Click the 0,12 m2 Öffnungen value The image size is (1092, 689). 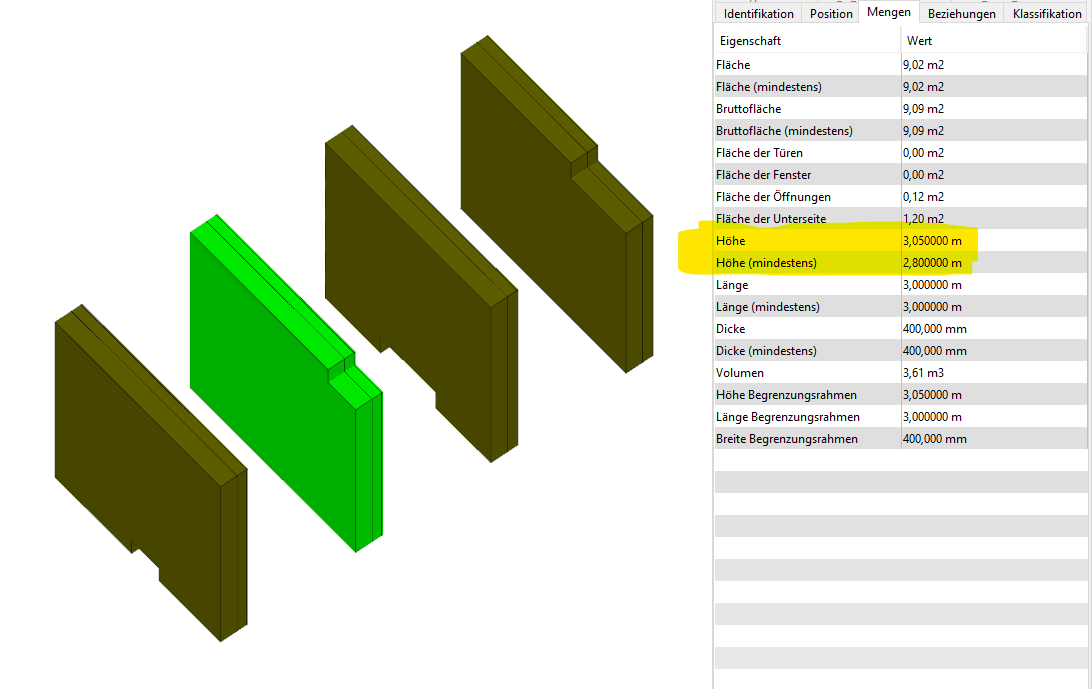[923, 197]
